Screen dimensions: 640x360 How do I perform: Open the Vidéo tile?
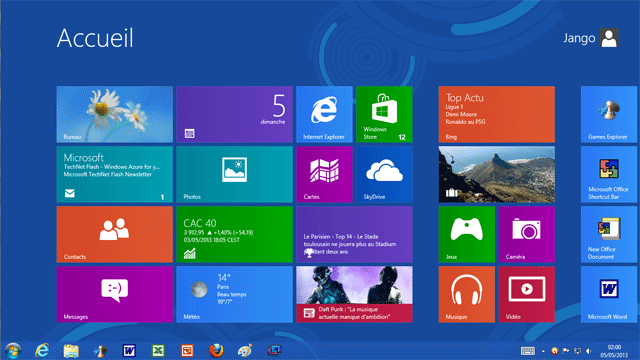coord(527,294)
